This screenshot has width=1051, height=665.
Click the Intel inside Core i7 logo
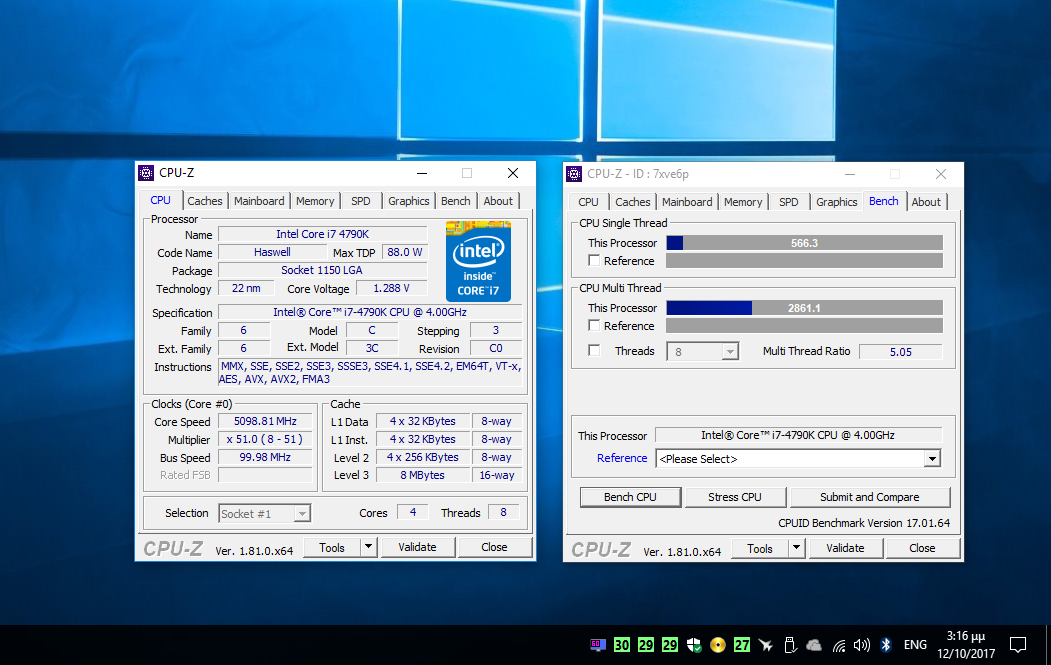[x=479, y=261]
